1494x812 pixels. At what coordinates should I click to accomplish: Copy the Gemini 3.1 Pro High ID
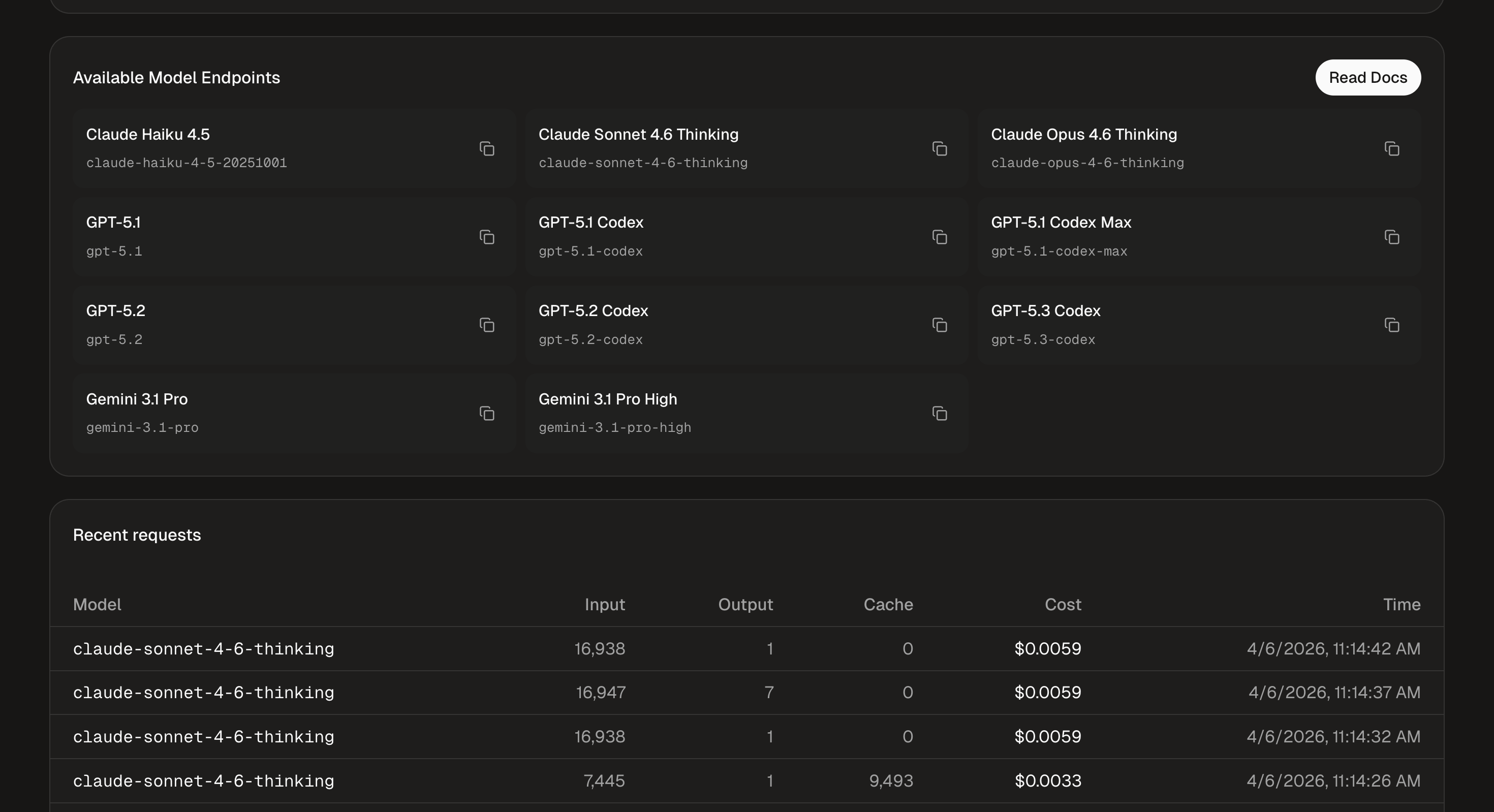940,413
